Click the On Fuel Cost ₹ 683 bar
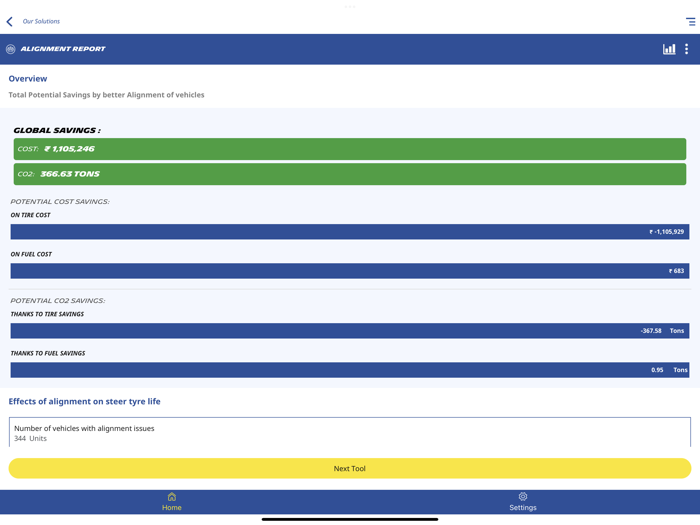Viewport: 700px width, 525px height. click(x=350, y=271)
